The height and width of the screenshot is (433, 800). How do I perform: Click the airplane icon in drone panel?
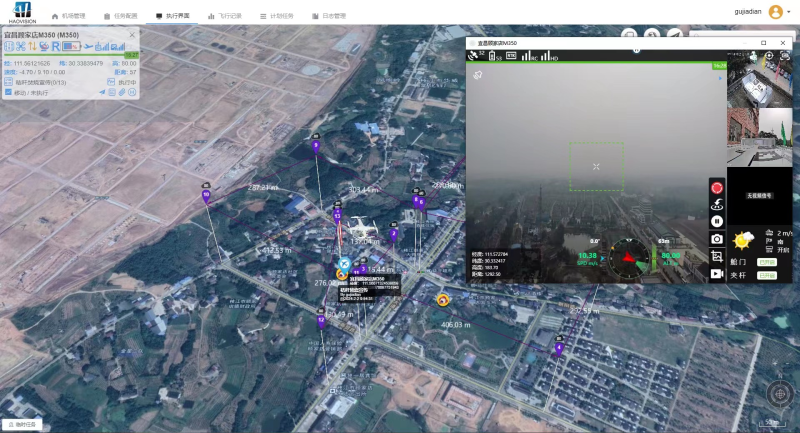(x=89, y=47)
